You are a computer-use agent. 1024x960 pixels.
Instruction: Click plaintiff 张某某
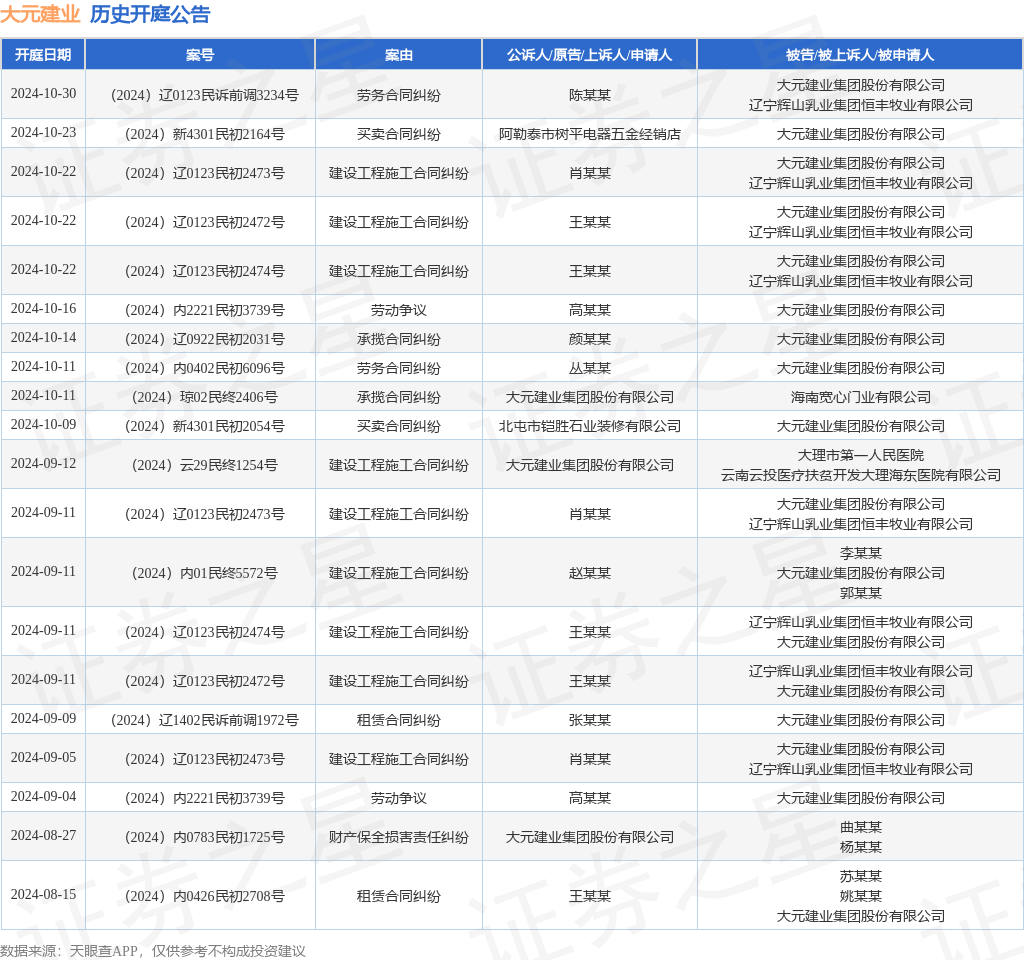click(590, 720)
